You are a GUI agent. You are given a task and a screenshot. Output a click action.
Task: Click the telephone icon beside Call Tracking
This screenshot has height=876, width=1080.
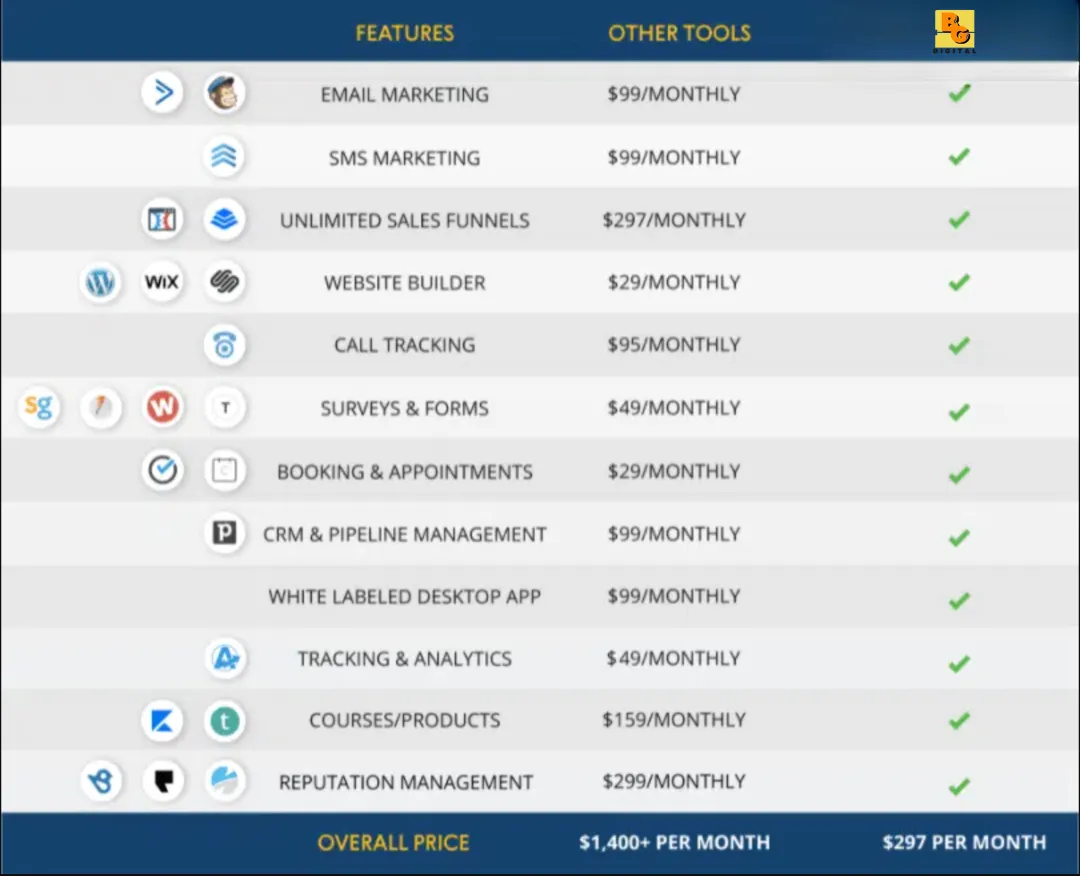(x=225, y=345)
